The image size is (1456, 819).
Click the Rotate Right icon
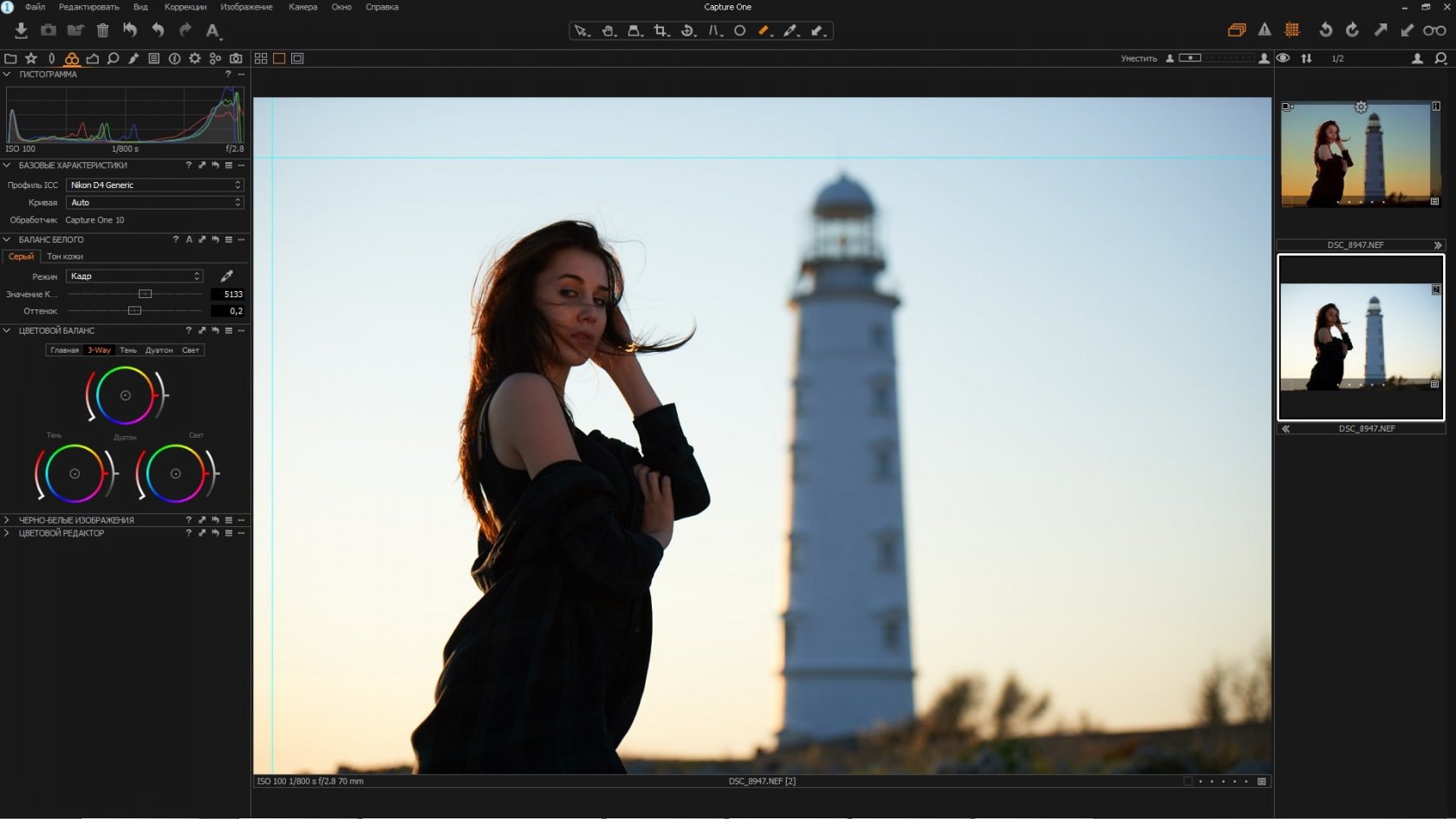1352,30
